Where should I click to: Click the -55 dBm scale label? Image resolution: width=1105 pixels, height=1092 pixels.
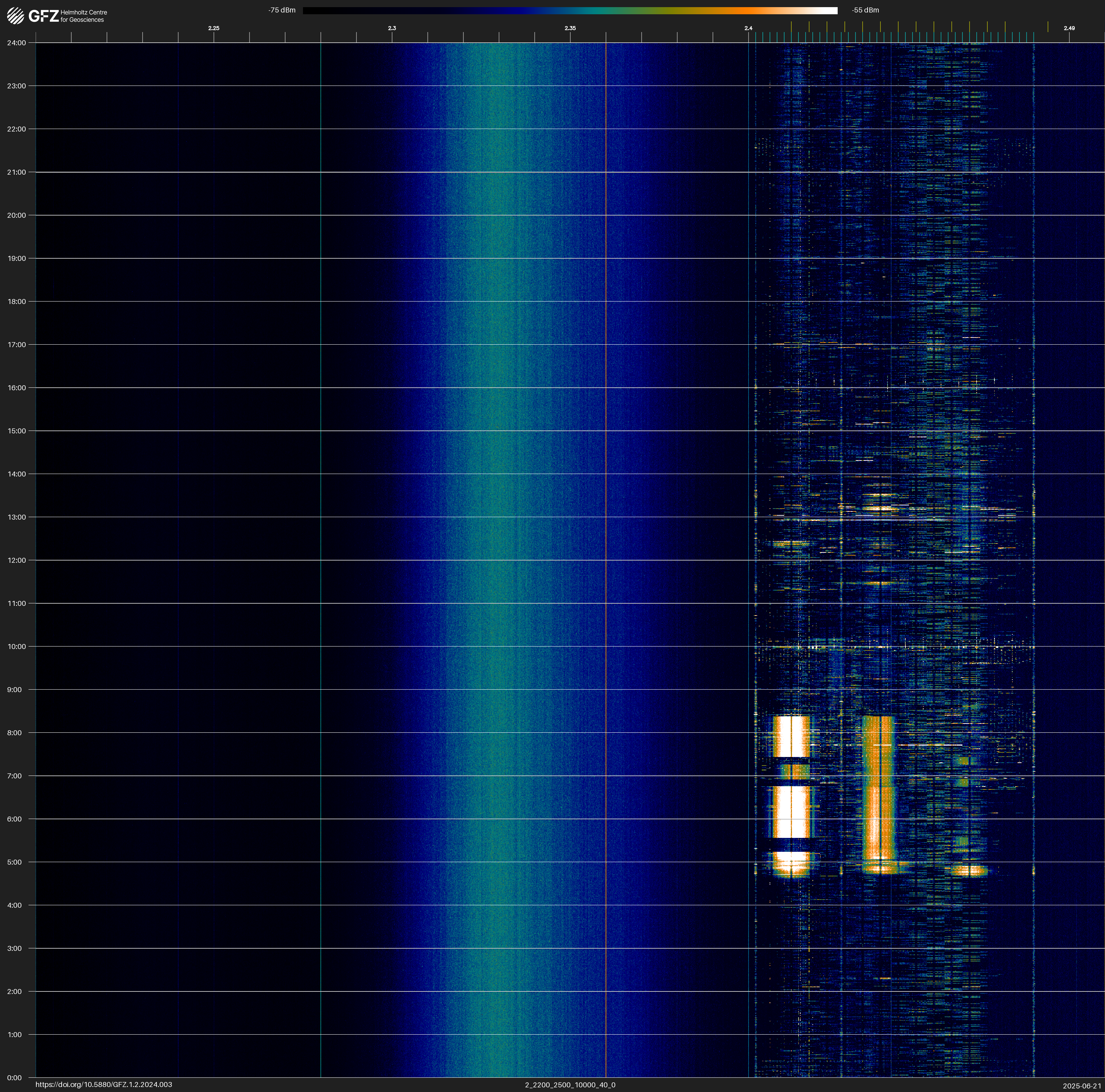click(865, 10)
